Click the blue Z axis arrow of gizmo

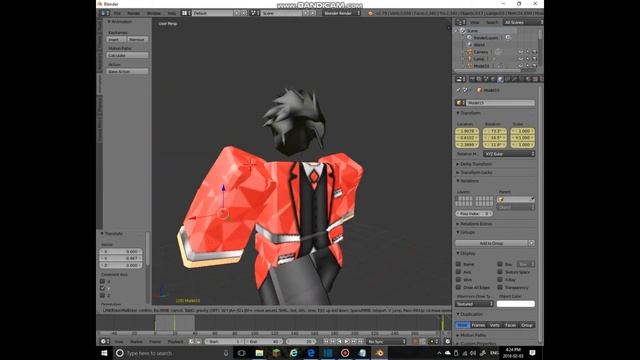pyautogui.click(x=223, y=188)
